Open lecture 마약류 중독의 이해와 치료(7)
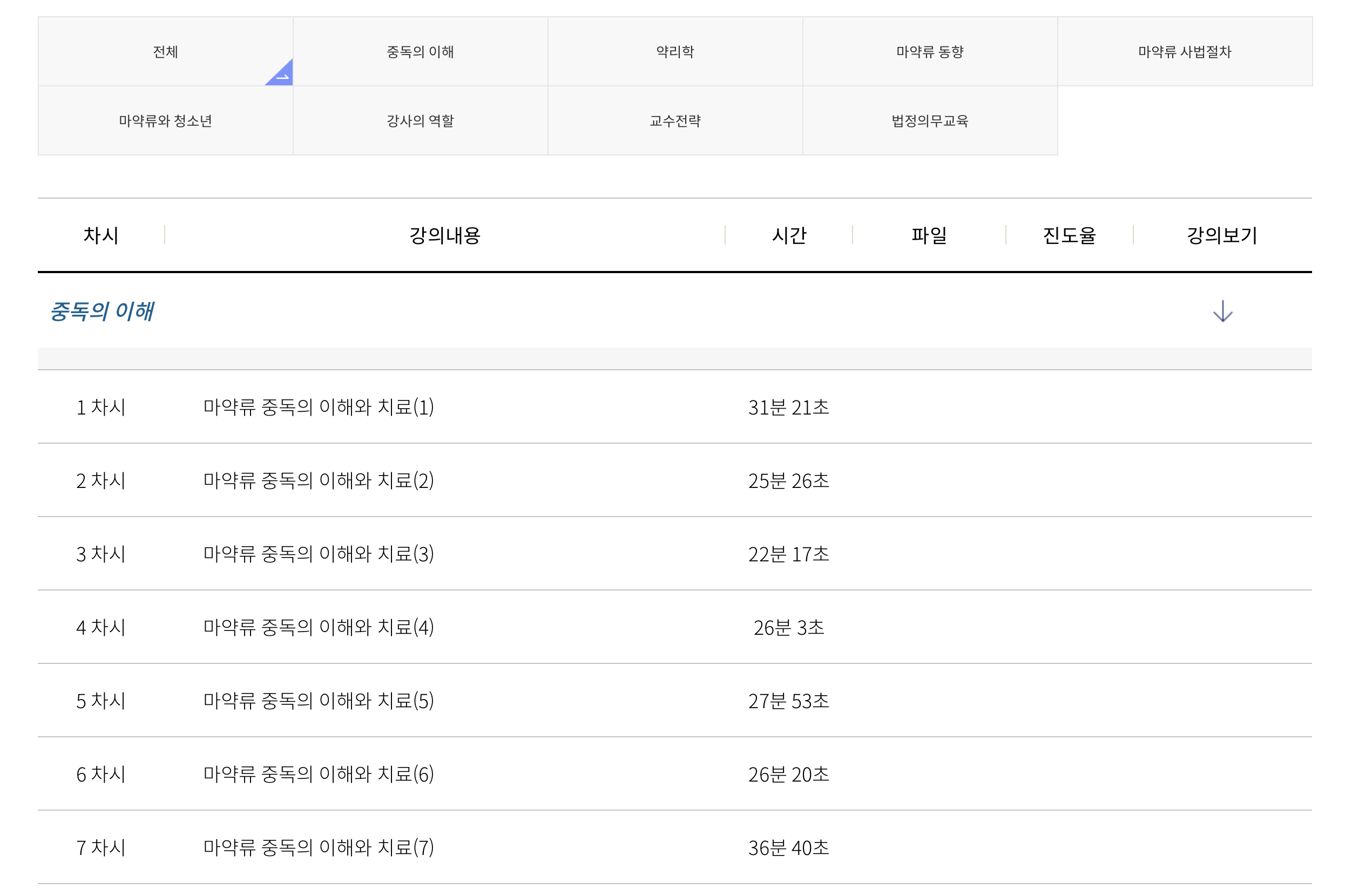 (x=319, y=847)
